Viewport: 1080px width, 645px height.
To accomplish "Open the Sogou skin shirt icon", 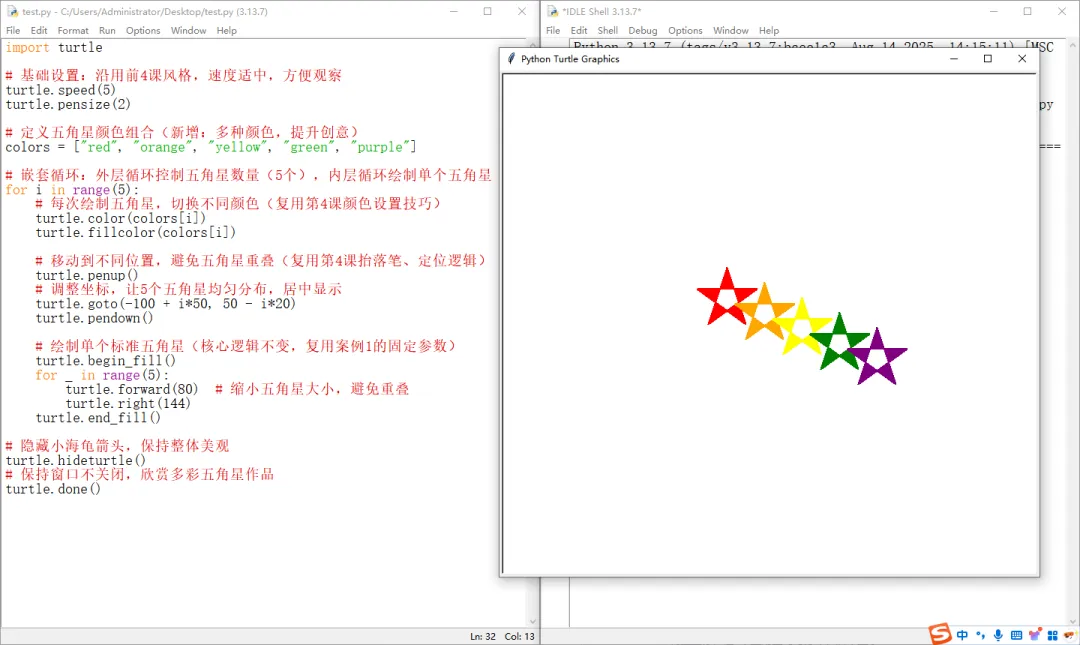I will [1034, 634].
